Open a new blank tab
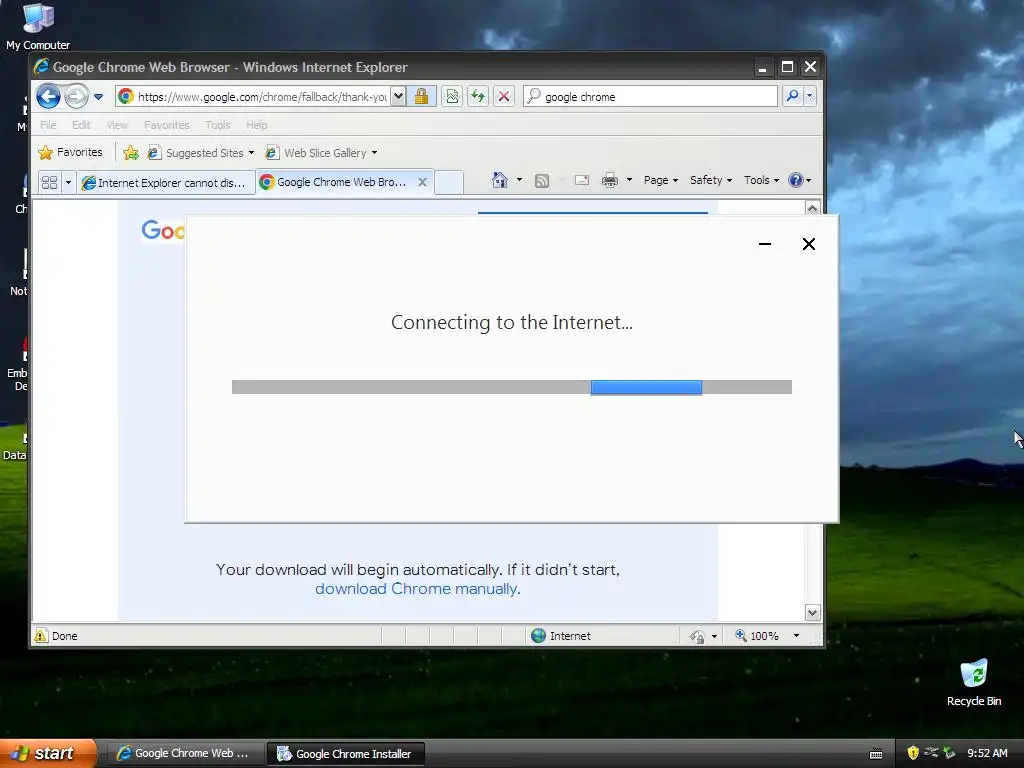The image size is (1024, 768). [449, 182]
